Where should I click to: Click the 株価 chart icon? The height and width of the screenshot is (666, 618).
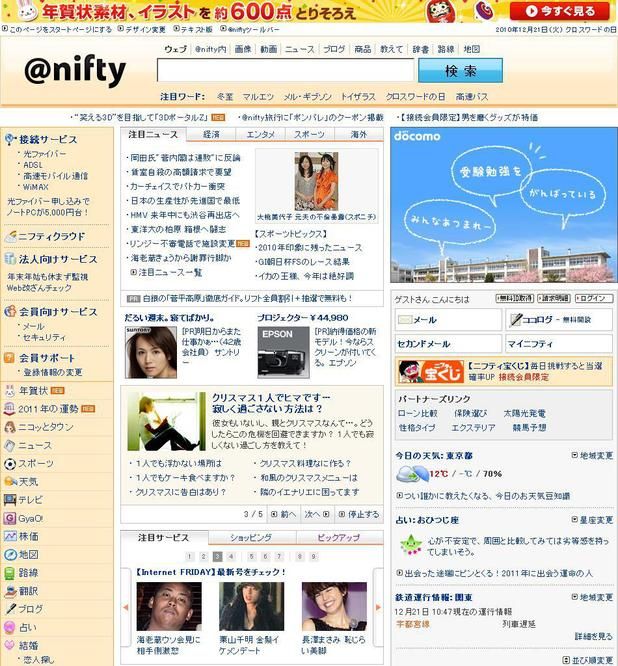(x=9, y=536)
